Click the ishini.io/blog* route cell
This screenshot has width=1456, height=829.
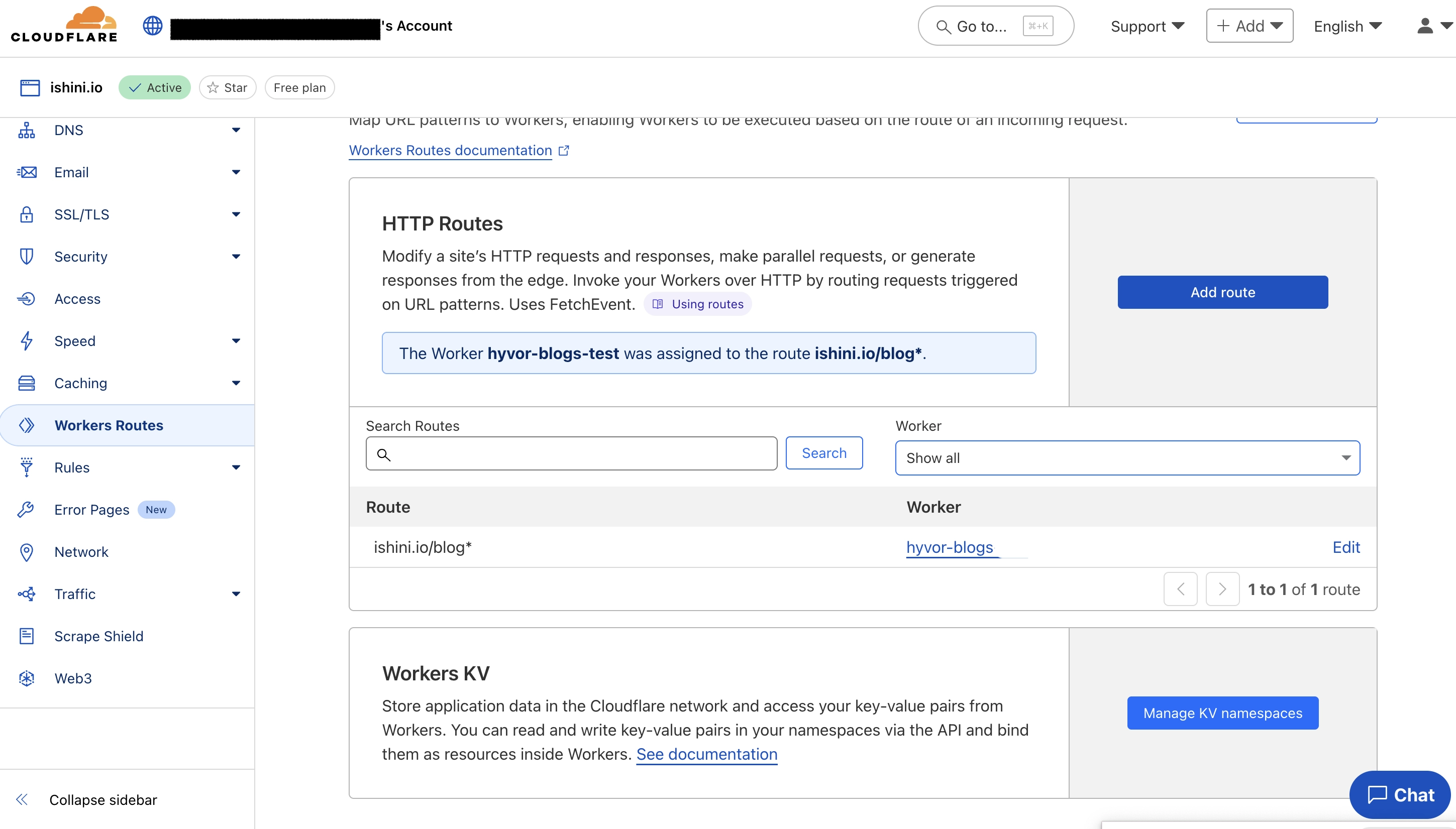[x=423, y=547]
